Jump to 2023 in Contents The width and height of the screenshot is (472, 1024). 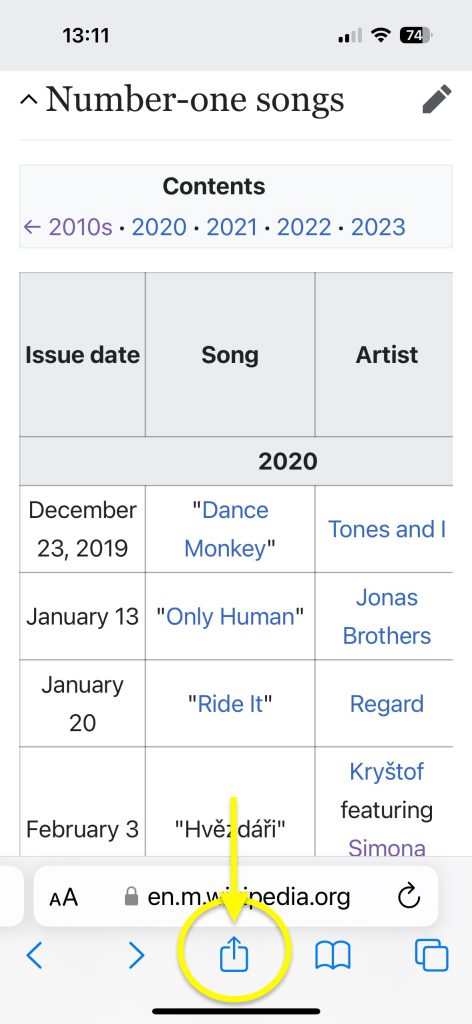(379, 227)
